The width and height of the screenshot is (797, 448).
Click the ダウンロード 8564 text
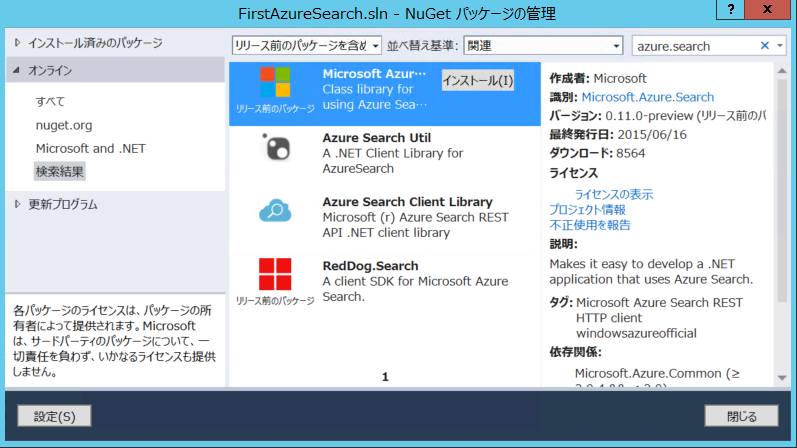click(597, 154)
